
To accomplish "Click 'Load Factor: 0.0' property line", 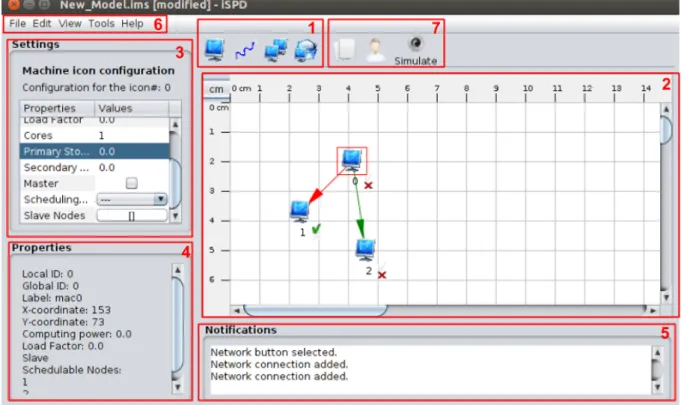I will pos(63,346).
